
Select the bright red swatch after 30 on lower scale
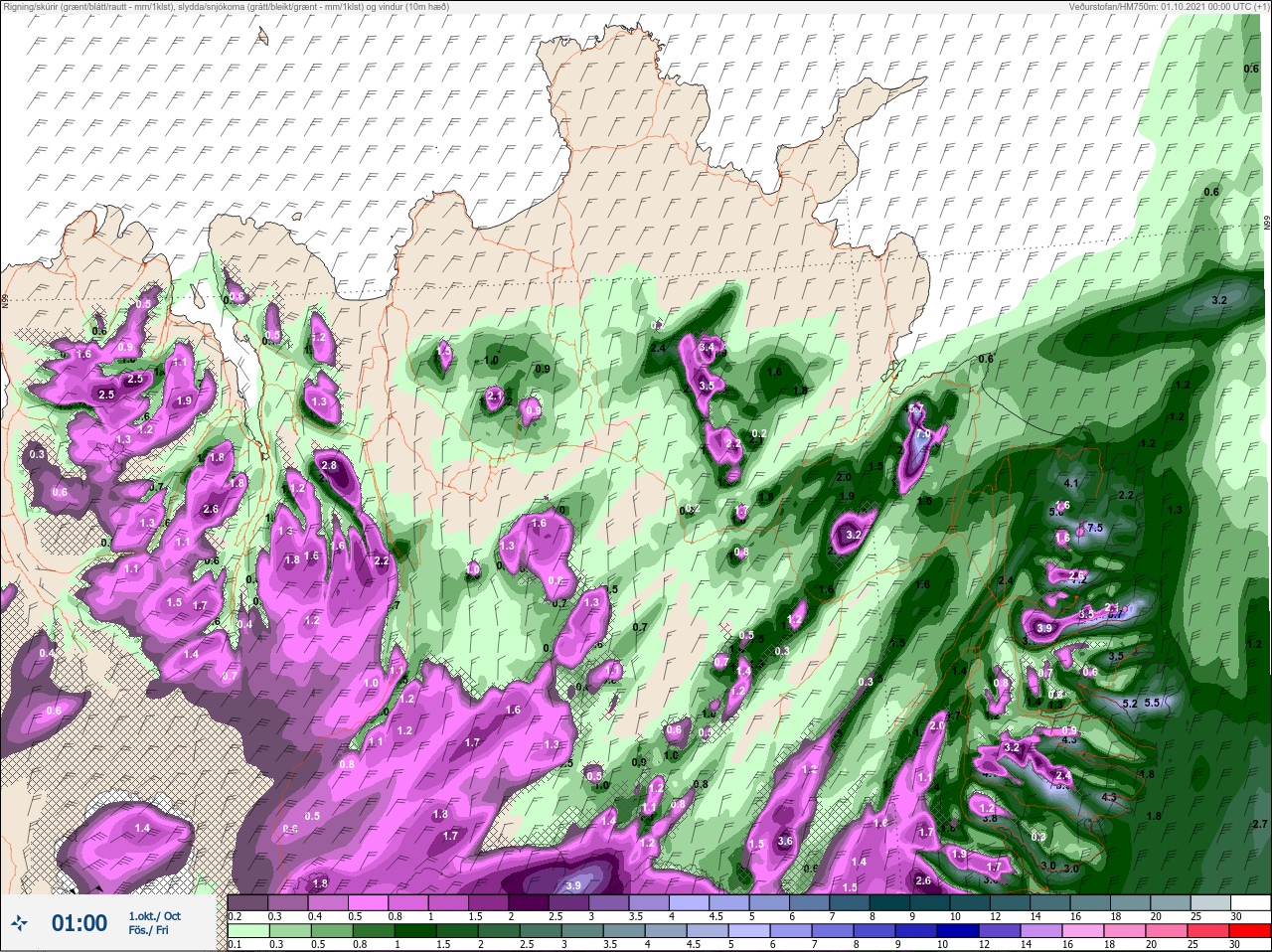click(x=1249, y=931)
